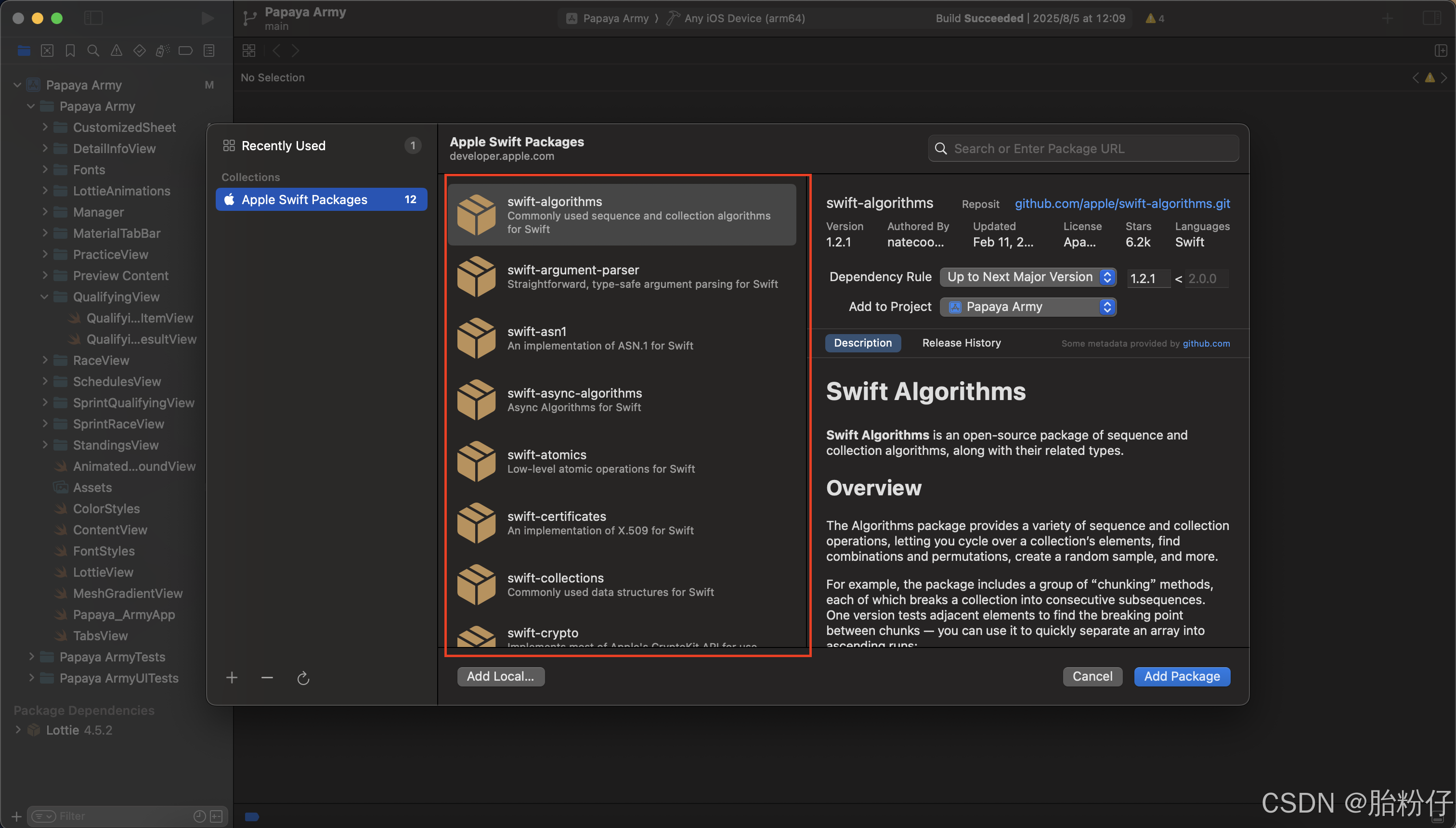
Task: Expand the RaceView folder
Action: [45, 361]
